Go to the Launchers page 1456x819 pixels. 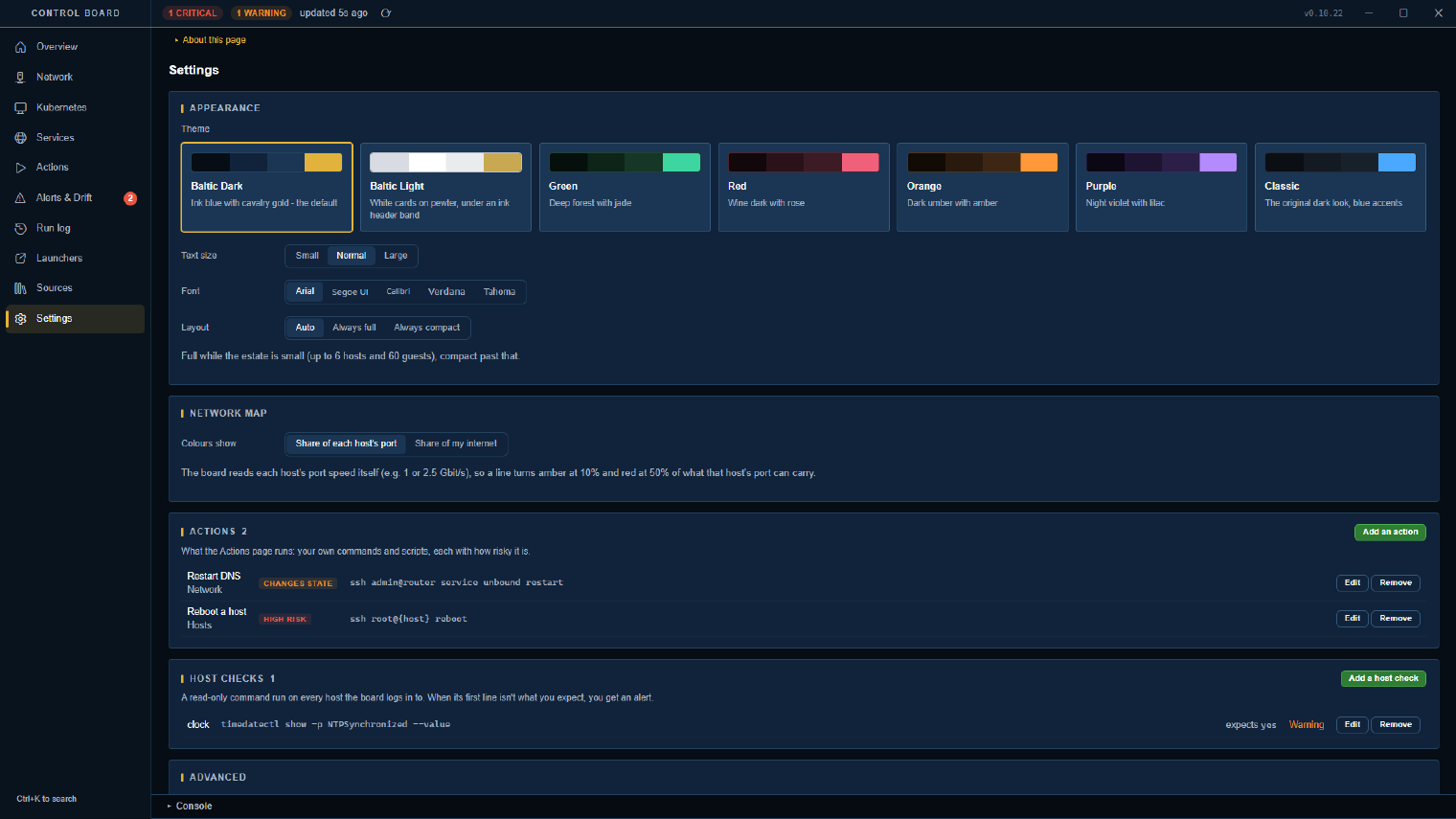point(76,259)
